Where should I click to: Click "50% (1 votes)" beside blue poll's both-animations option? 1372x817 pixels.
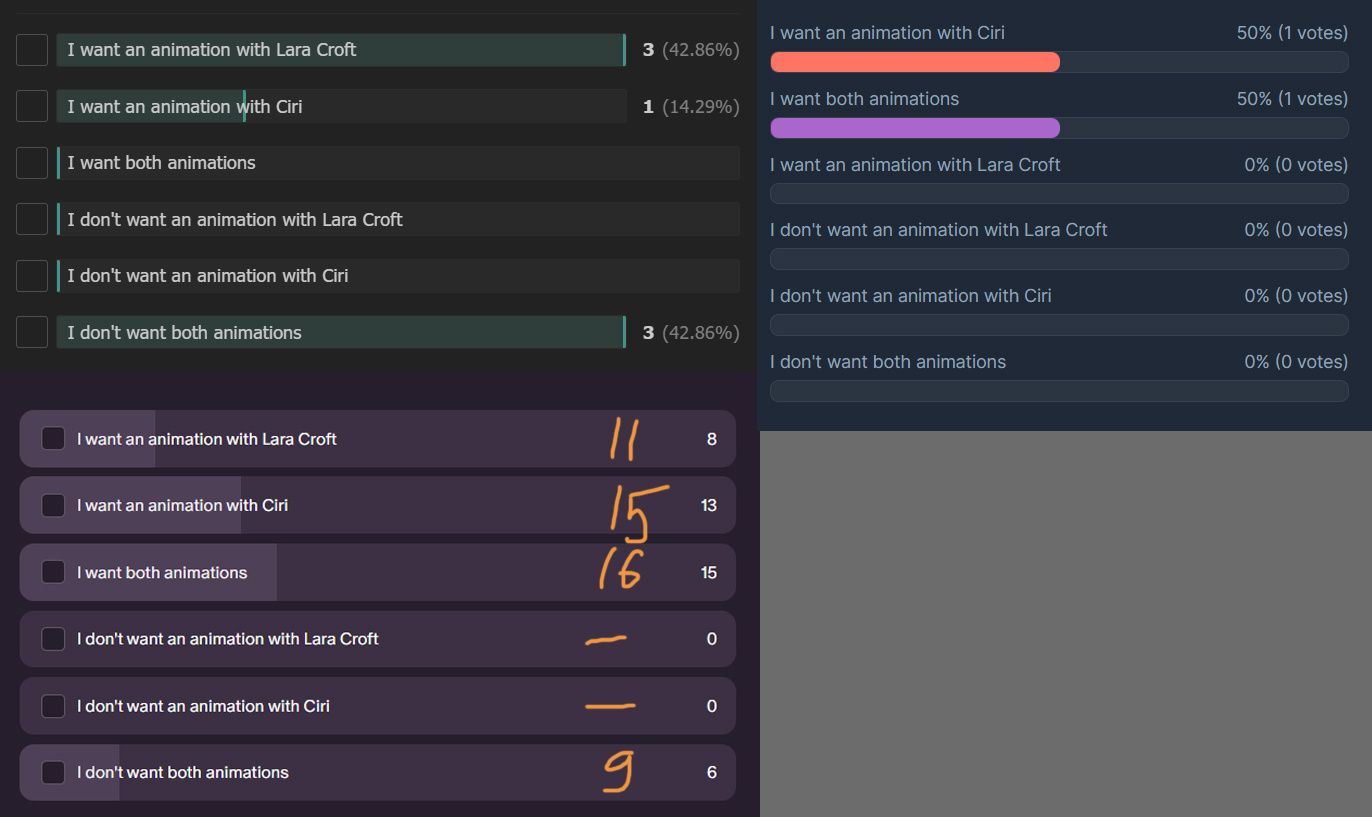point(1292,99)
